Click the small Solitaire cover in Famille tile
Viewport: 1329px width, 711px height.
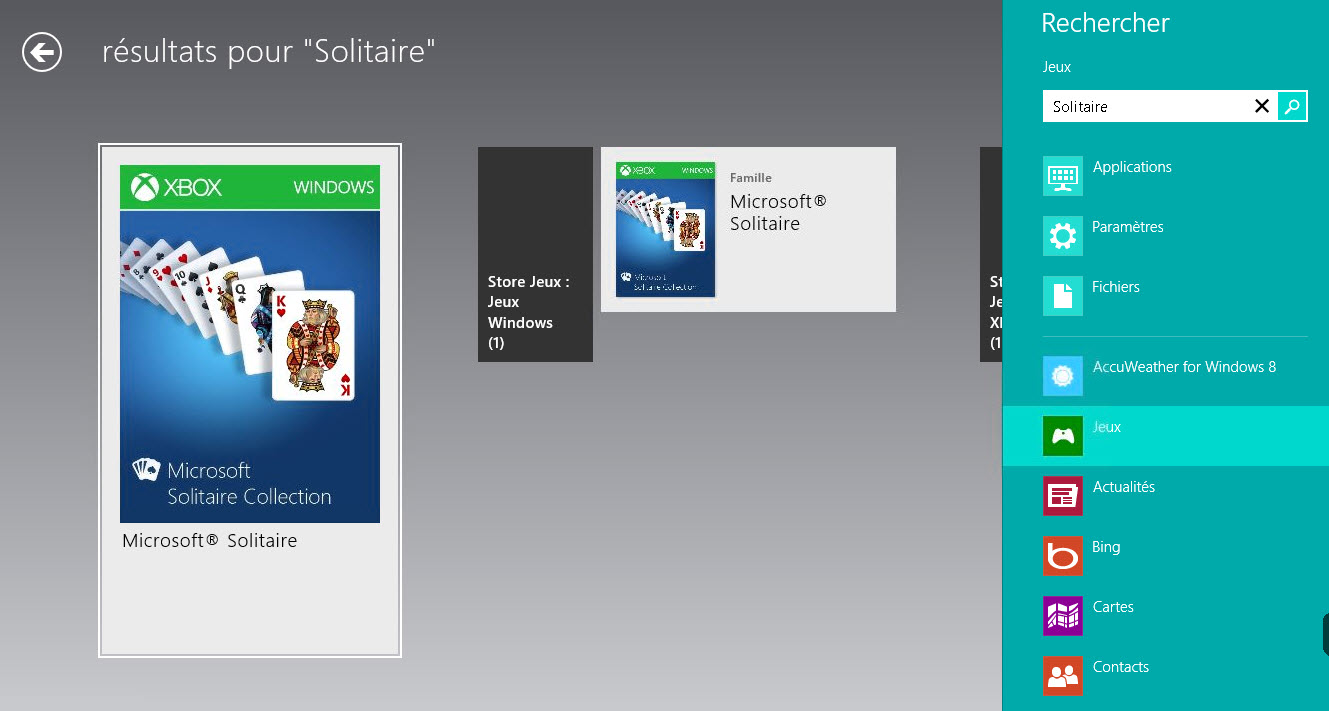coord(666,230)
